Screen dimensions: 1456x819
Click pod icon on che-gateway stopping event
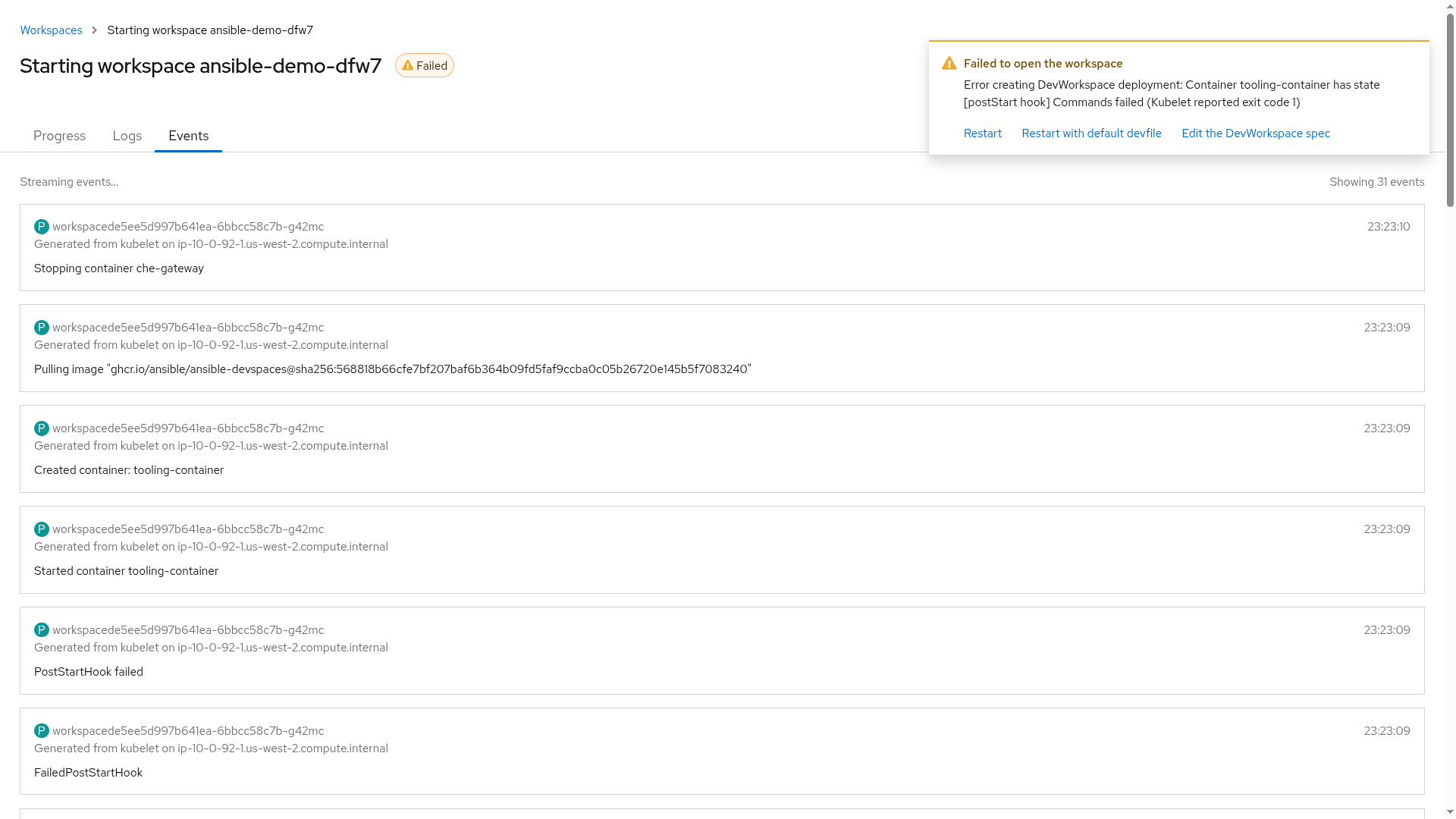[42, 227]
